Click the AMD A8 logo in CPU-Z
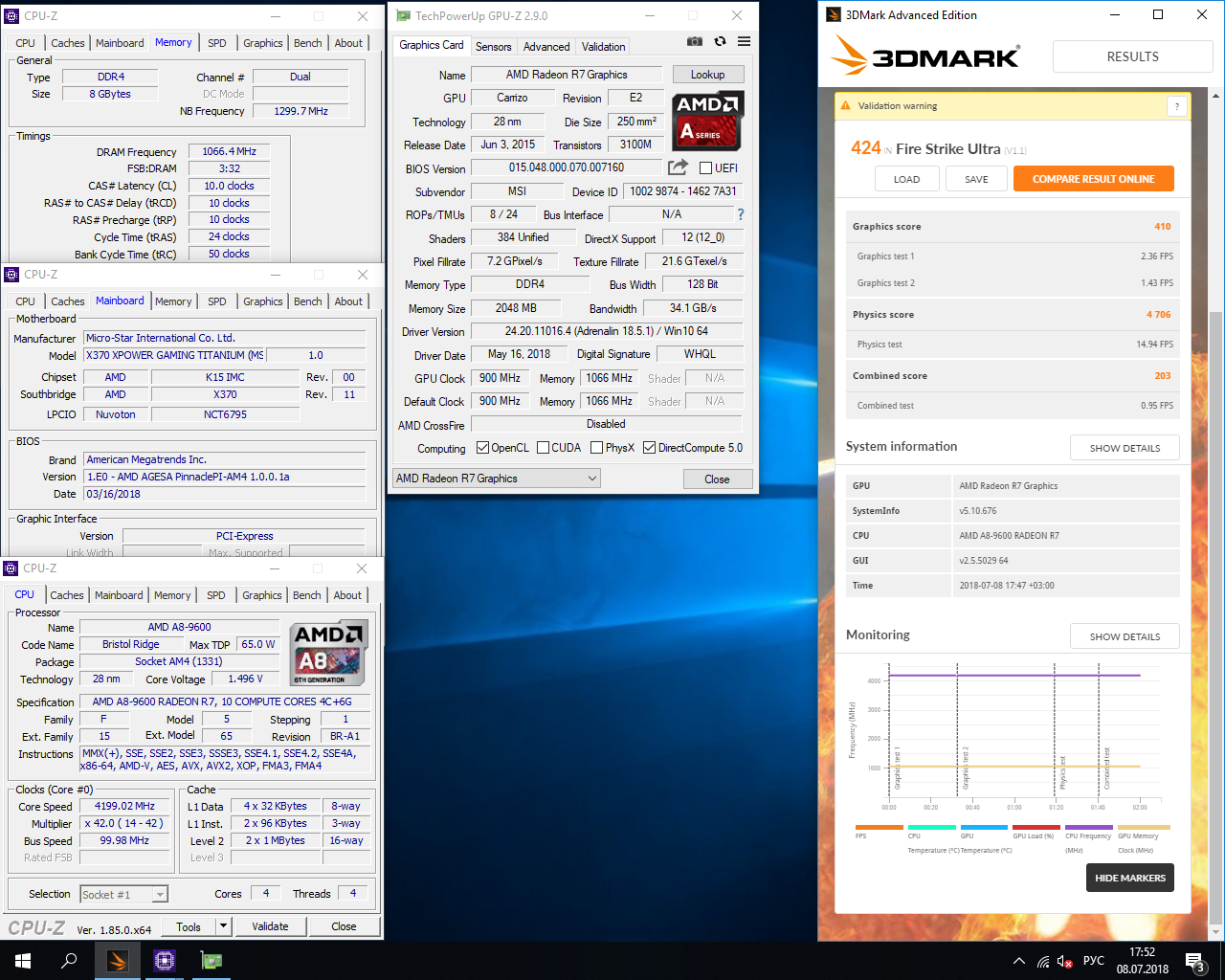 point(328,653)
